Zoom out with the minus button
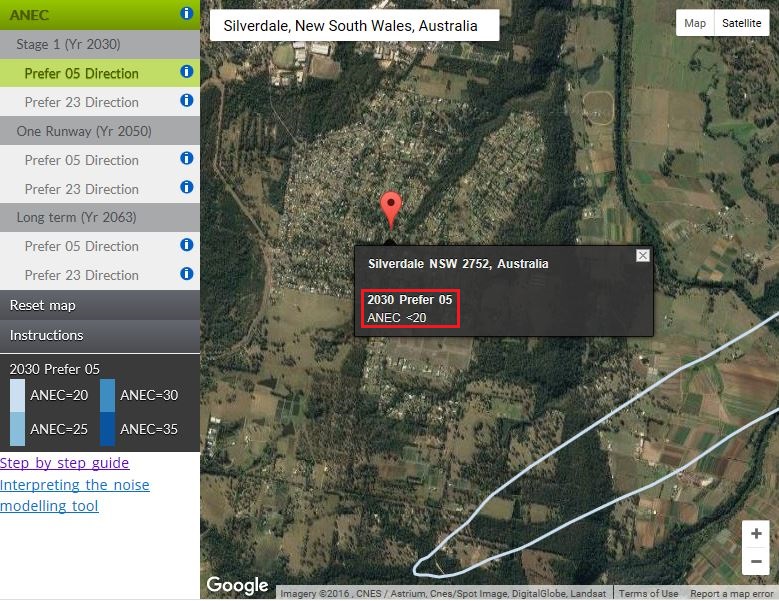The height and width of the screenshot is (601, 779). [756, 561]
